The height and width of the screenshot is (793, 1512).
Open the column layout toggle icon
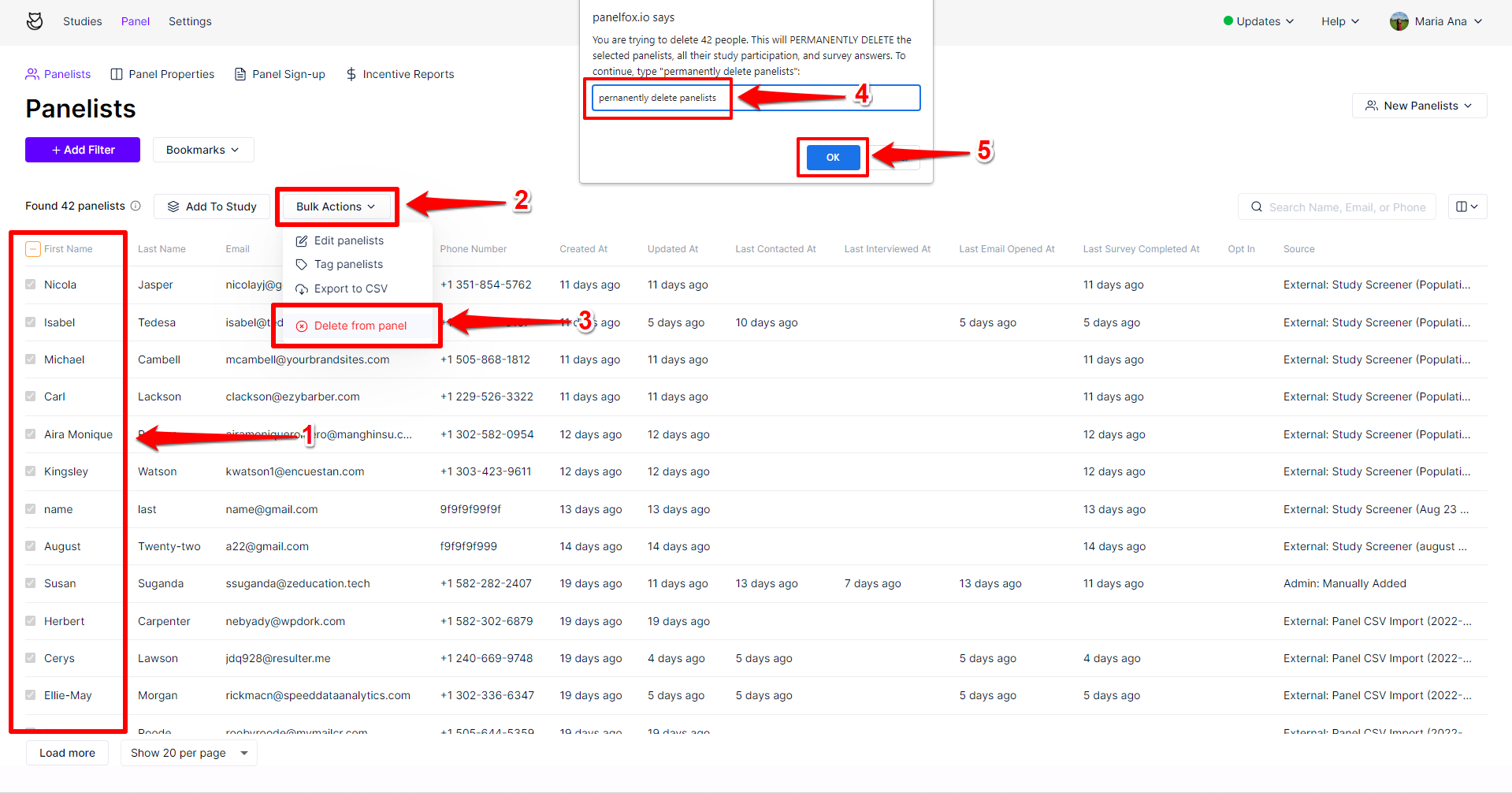tap(1467, 207)
